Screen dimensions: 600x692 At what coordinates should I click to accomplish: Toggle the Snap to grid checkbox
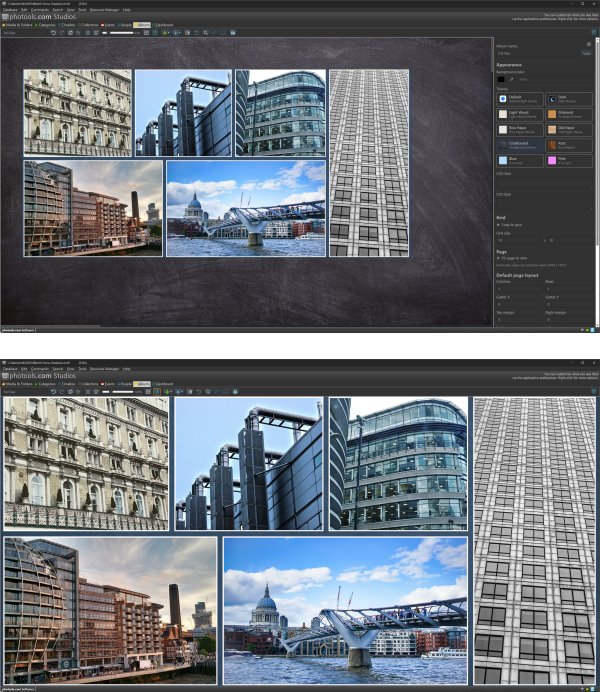[x=498, y=225]
